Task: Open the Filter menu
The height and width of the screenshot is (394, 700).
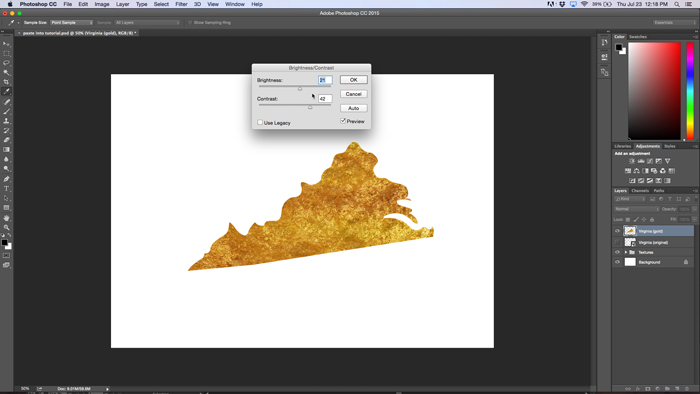Action: 181,4
